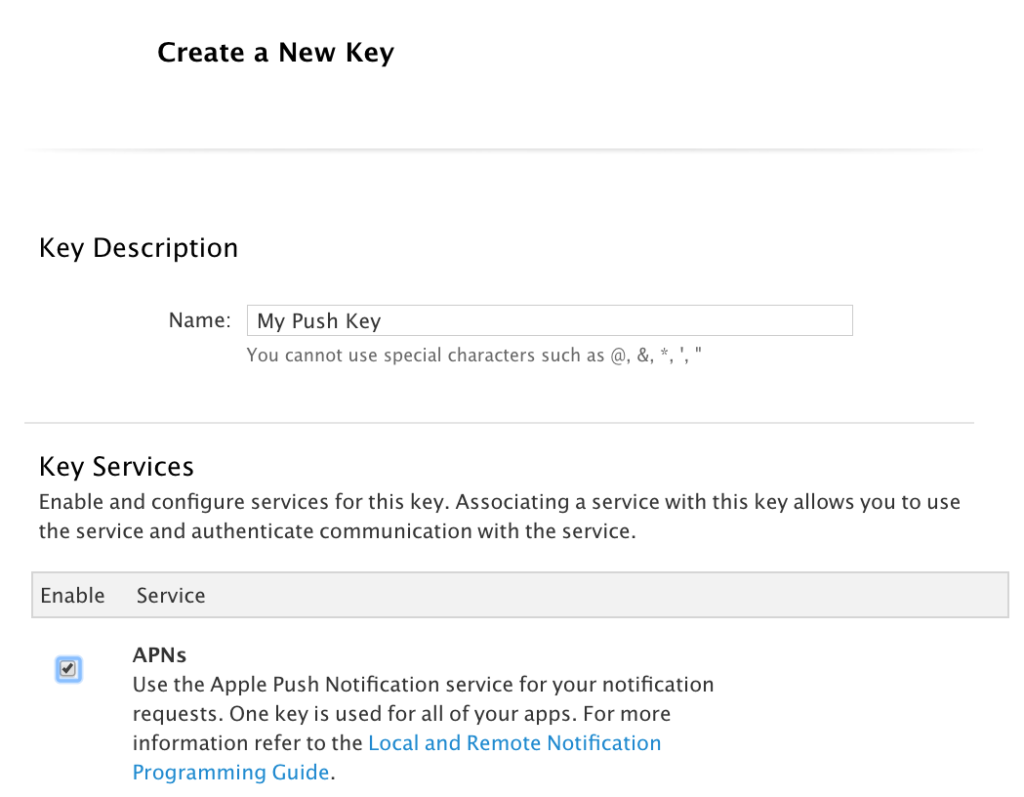Click the Name field containing My Push Key
The width and height of the screenshot is (1024, 797).
coord(549,321)
